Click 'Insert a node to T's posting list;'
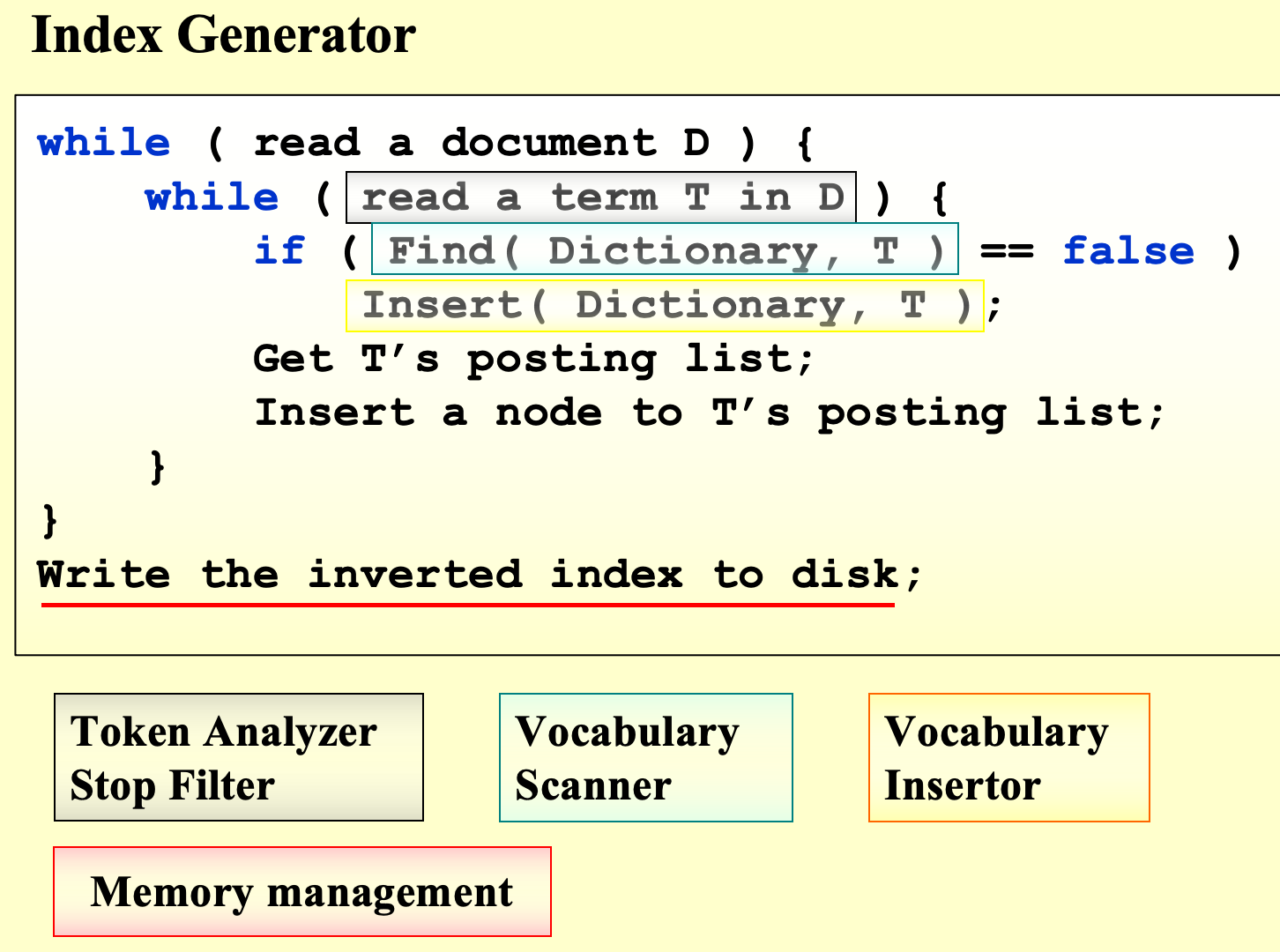Screen dimensions: 1280x952 pyautogui.click(x=710, y=413)
